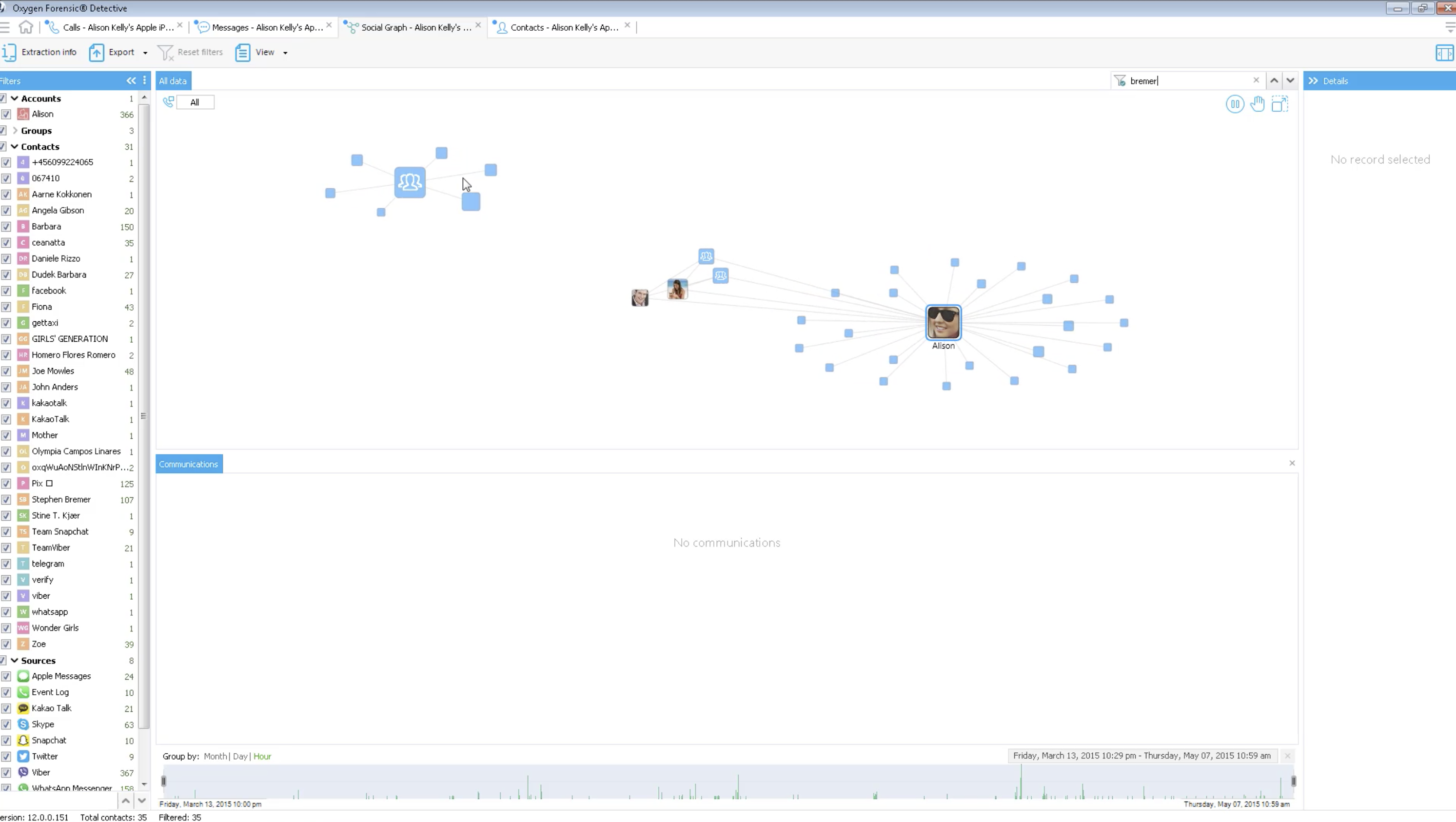Click the fit graph to screen icon
This screenshot has height=822, width=1456.
click(1279, 104)
